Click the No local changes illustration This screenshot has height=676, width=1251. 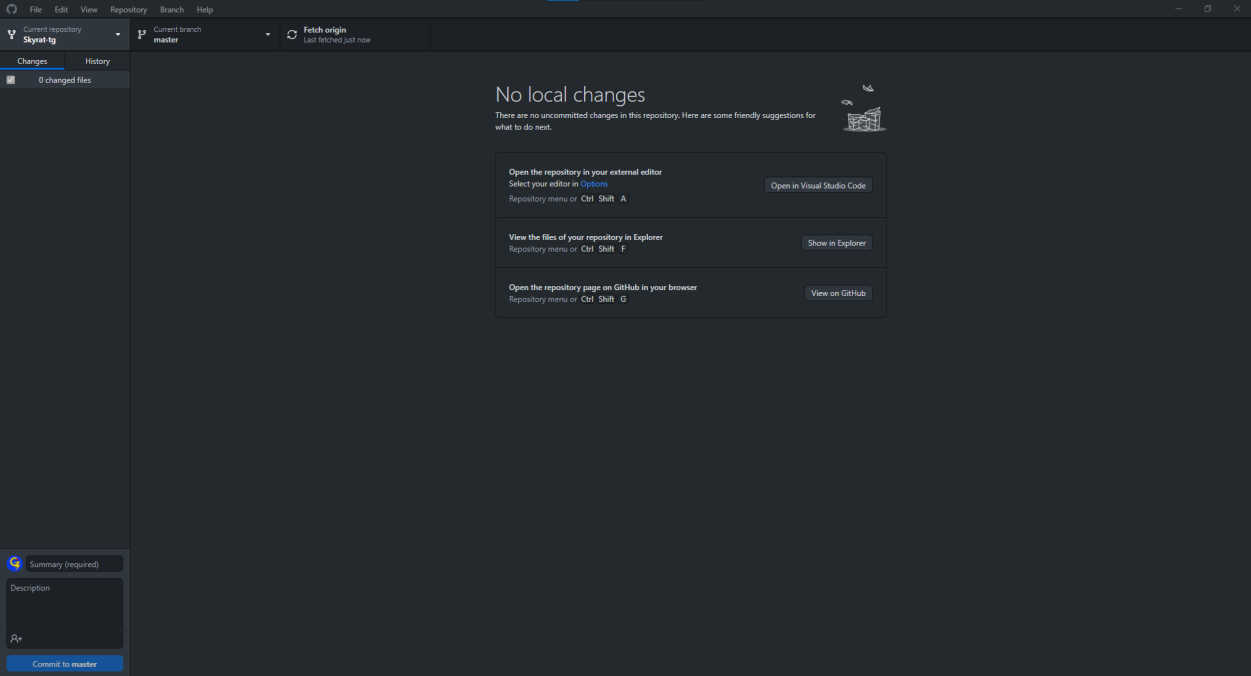pyautogui.click(x=864, y=110)
